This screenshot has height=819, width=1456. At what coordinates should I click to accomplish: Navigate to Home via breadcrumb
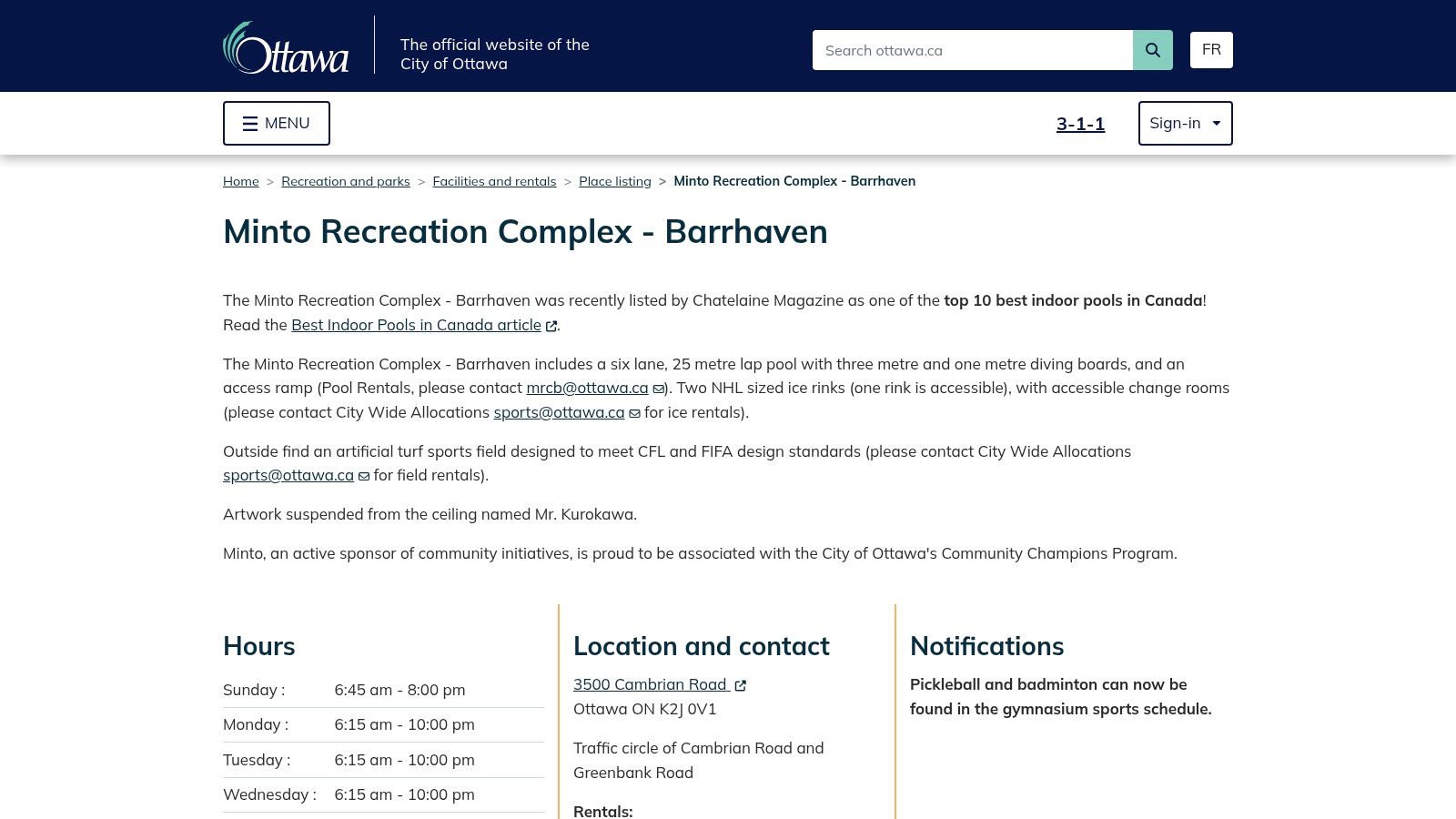click(240, 181)
